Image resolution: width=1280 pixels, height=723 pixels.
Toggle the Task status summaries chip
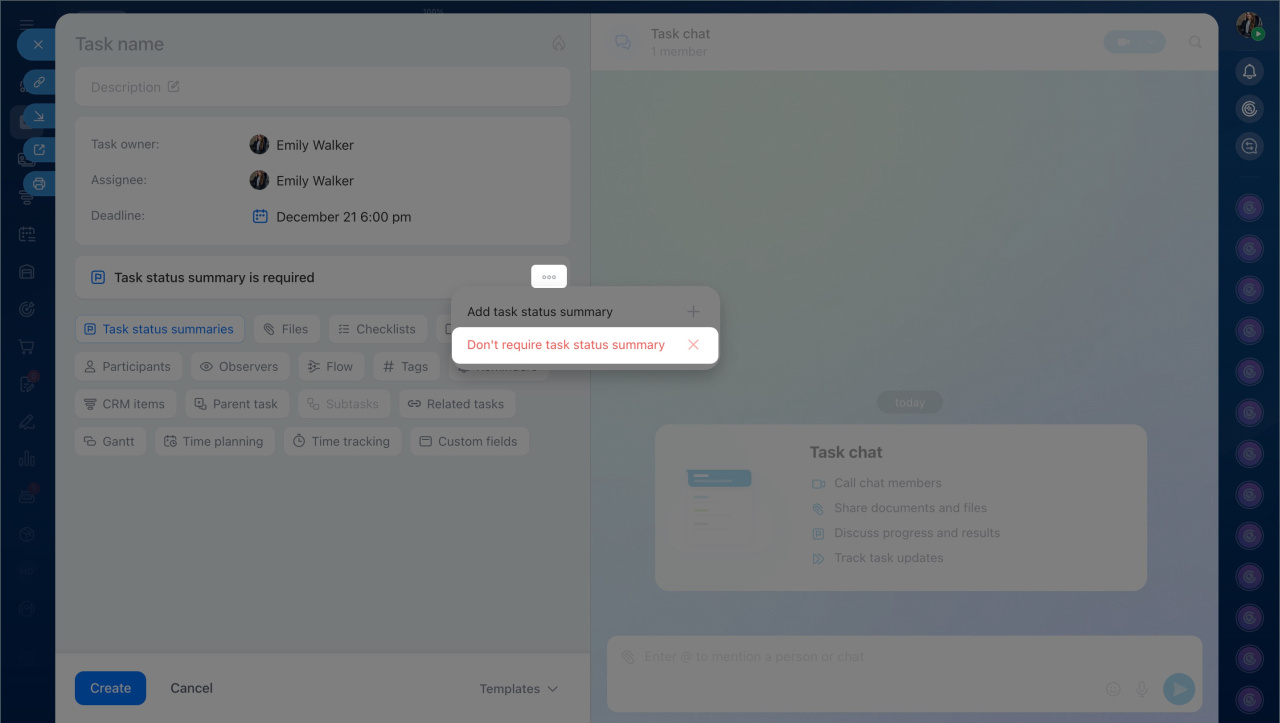(159, 329)
